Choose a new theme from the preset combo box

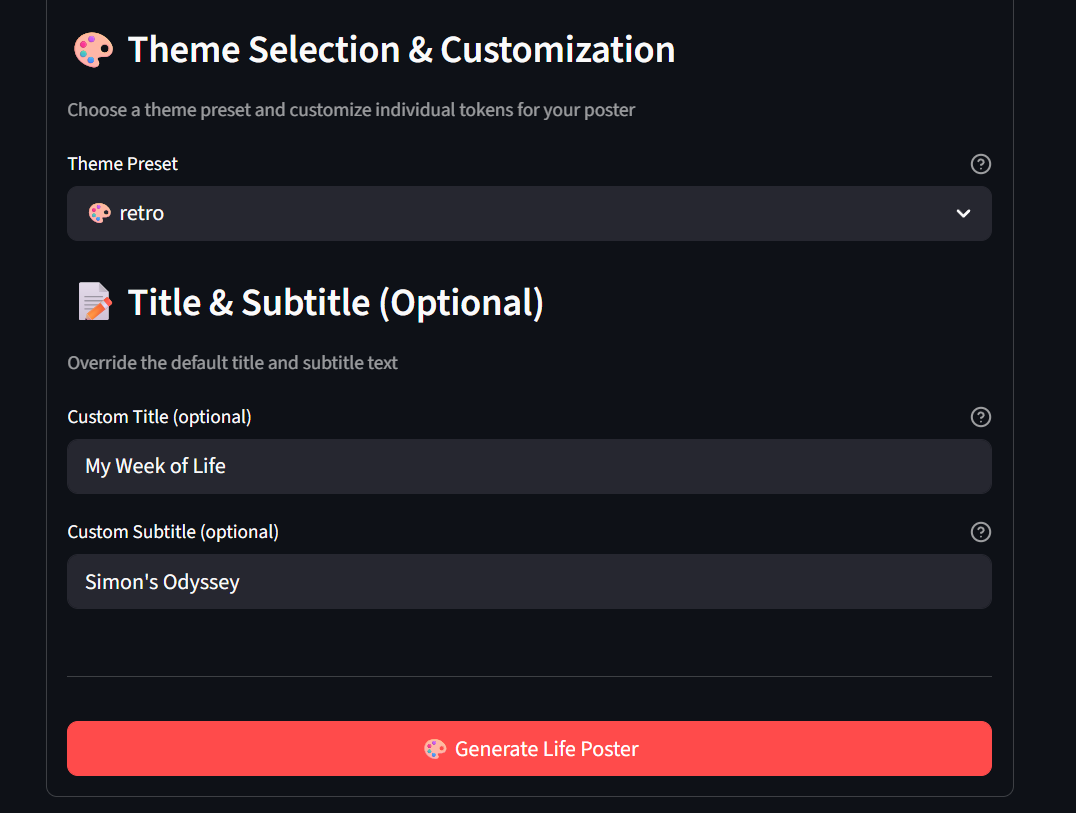pyautogui.click(x=529, y=213)
